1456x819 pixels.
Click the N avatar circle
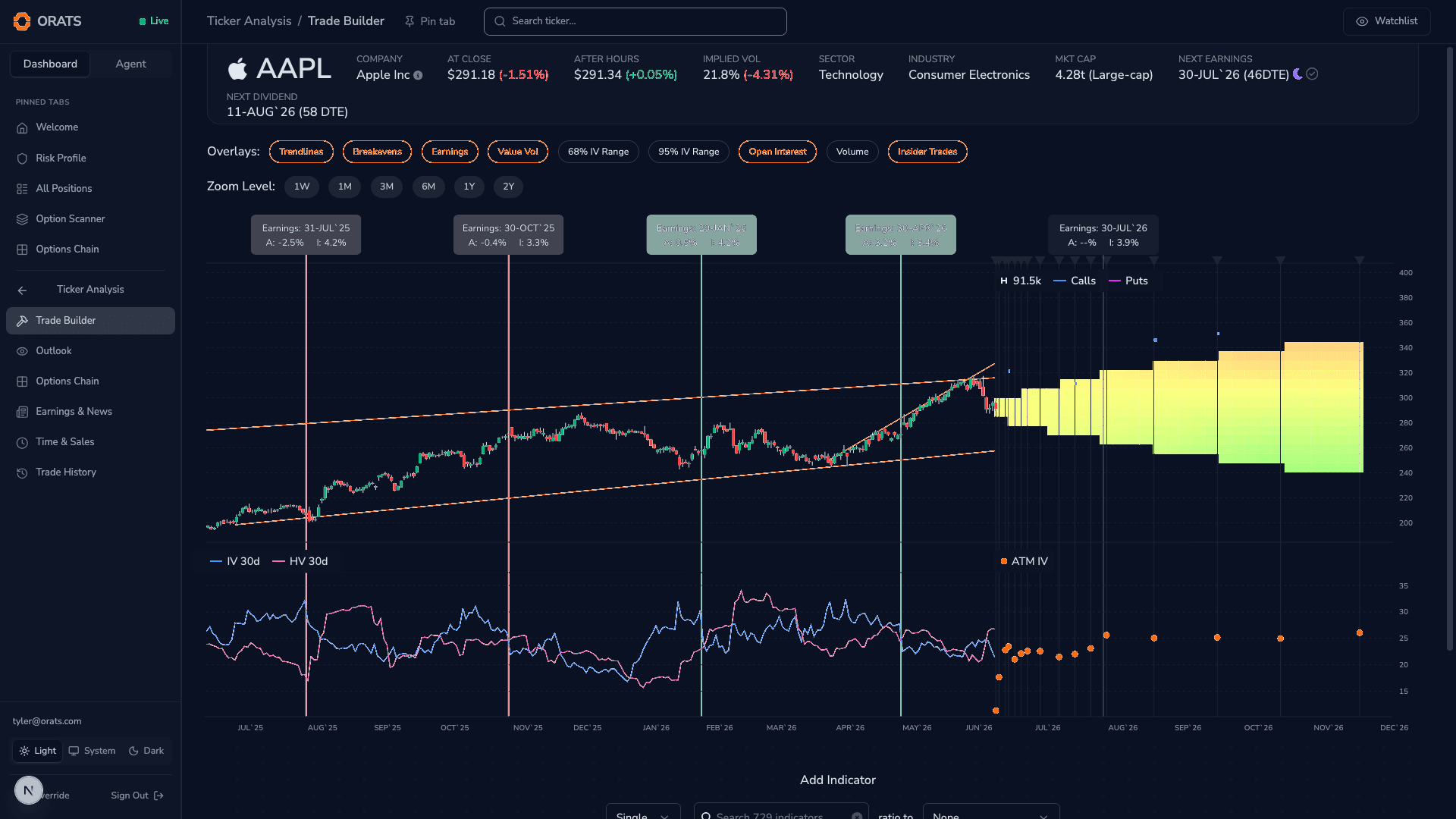click(x=29, y=790)
